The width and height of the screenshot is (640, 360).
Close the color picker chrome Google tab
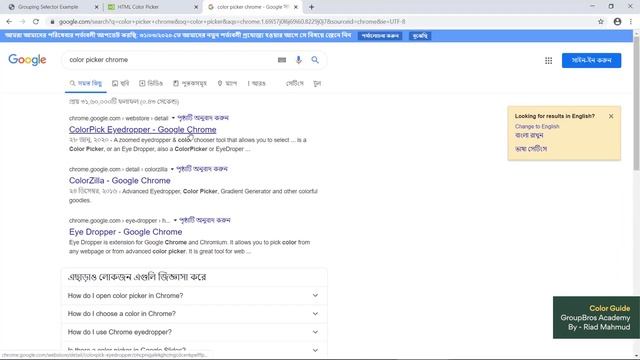296,7
